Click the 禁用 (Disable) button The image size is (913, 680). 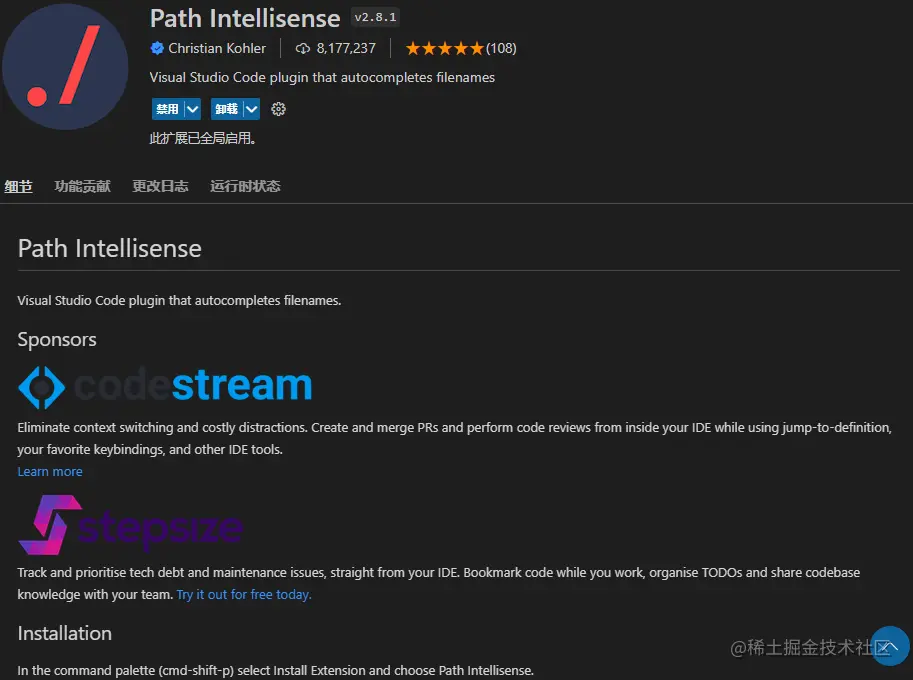tap(168, 109)
